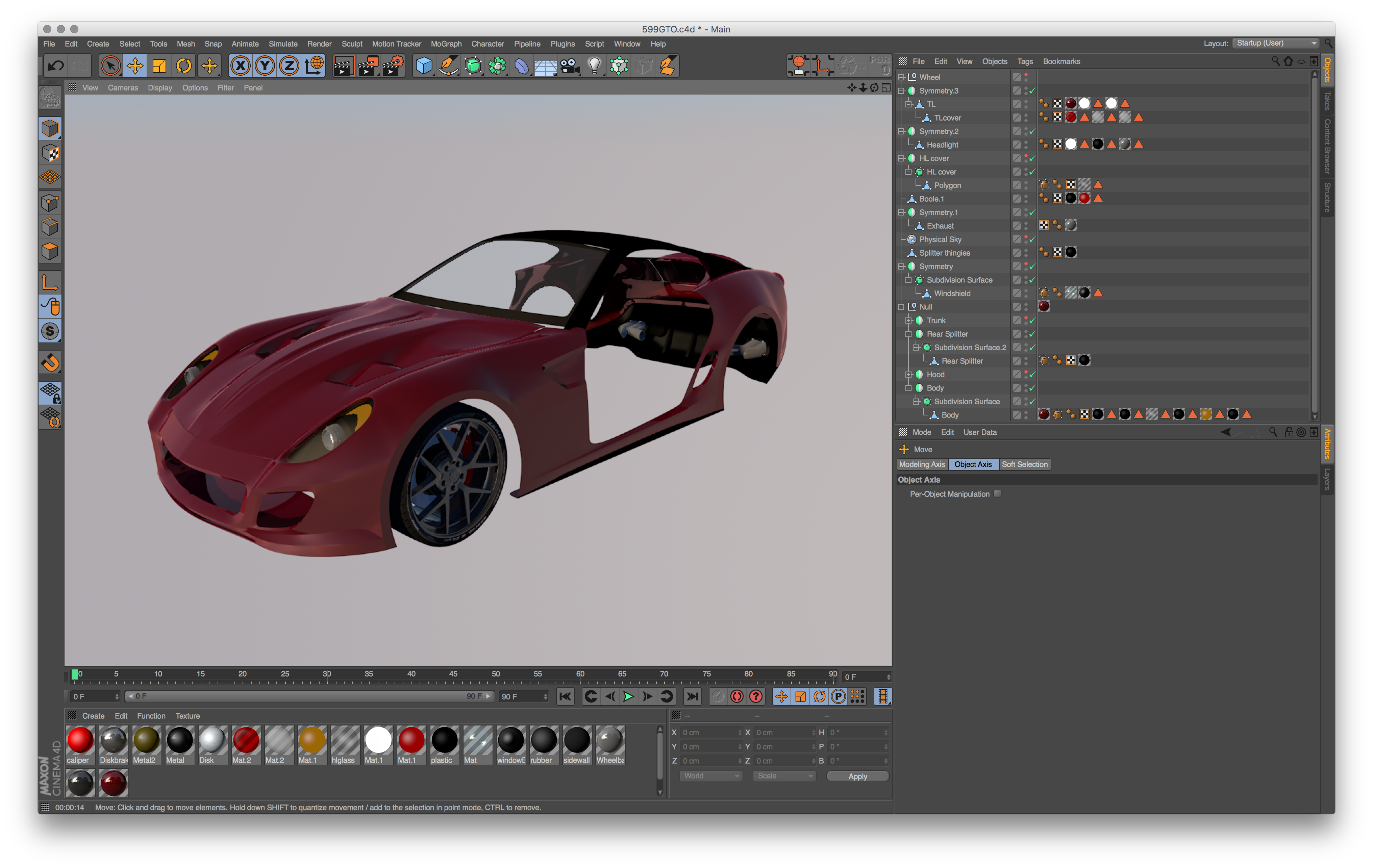
Task: Select the caliper red material
Action: pos(80,745)
